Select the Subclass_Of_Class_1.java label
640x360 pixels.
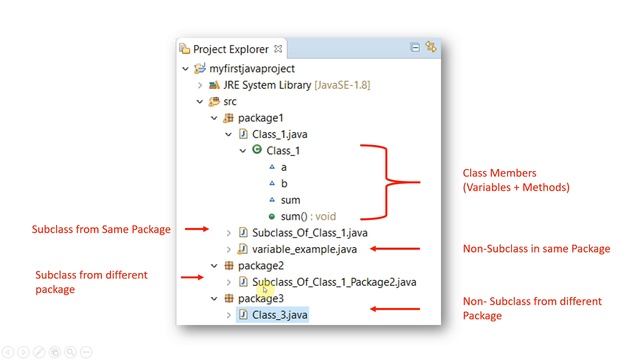point(310,233)
